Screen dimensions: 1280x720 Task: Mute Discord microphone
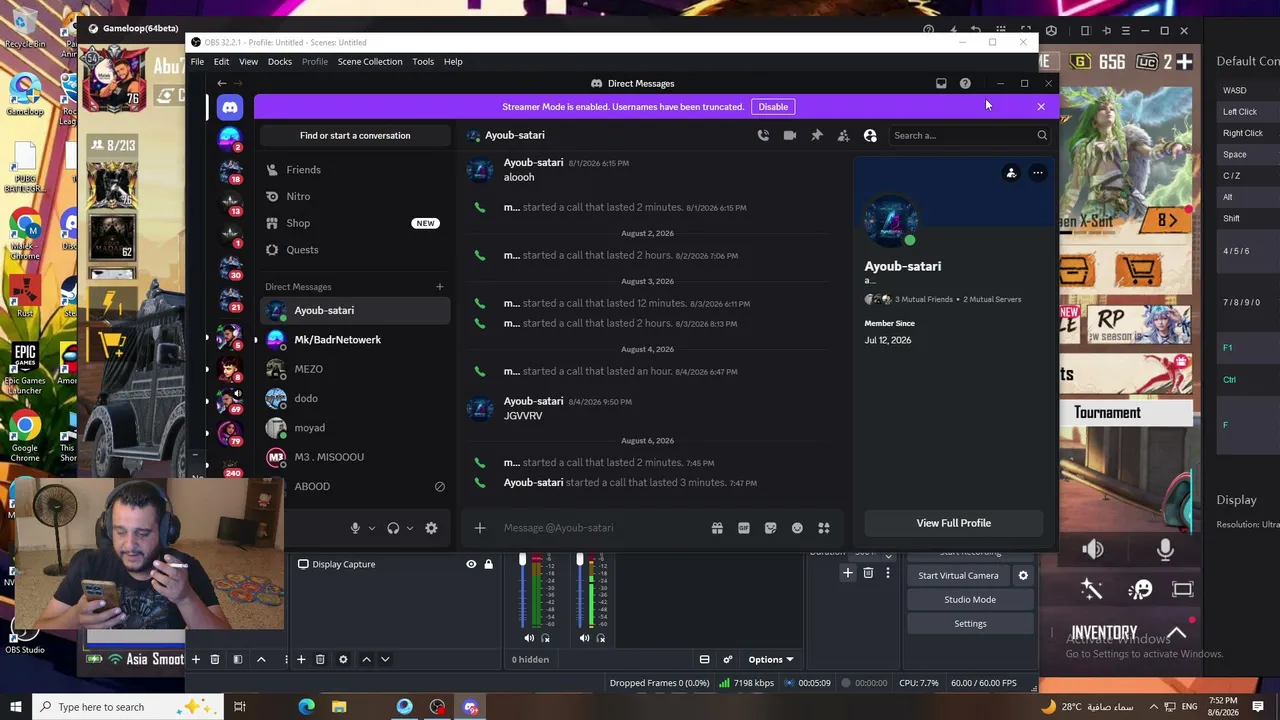click(x=355, y=528)
